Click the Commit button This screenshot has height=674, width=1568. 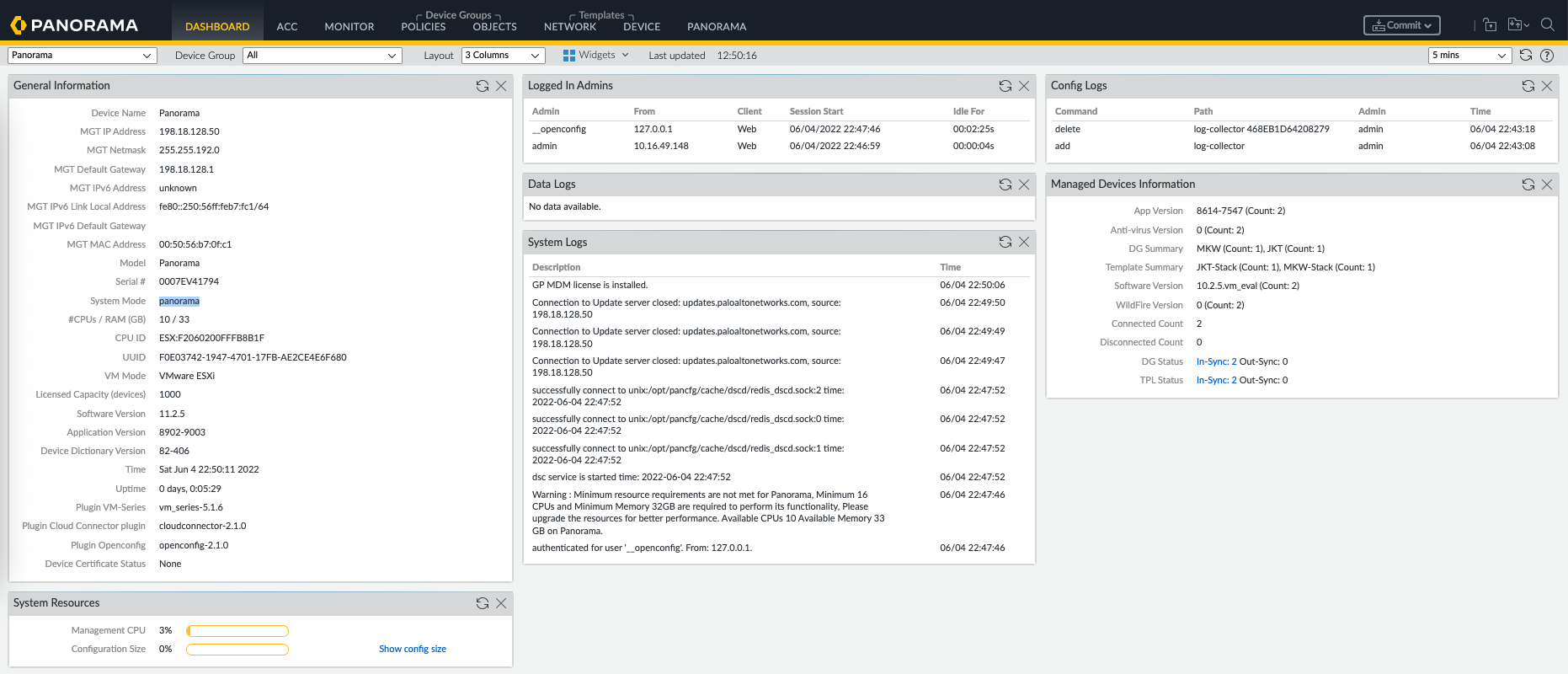[1401, 25]
